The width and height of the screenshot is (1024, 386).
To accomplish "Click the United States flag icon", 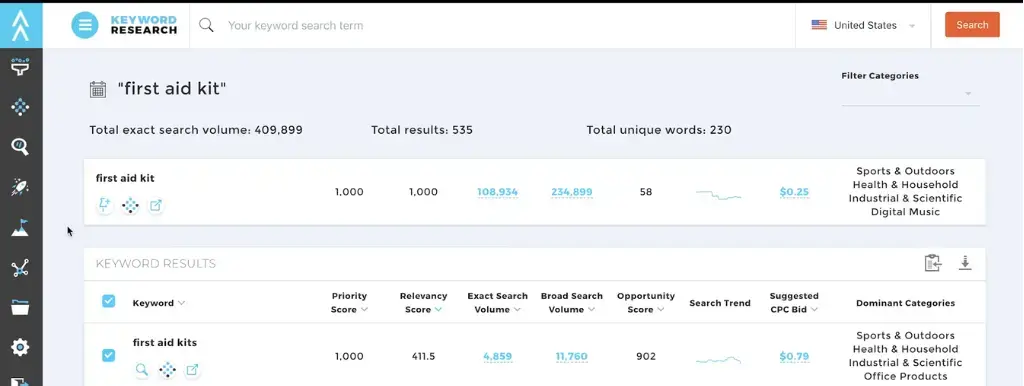I will click(819, 25).
